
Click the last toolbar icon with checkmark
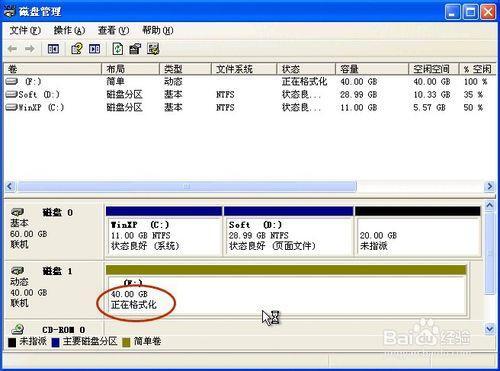pos(153,49)
